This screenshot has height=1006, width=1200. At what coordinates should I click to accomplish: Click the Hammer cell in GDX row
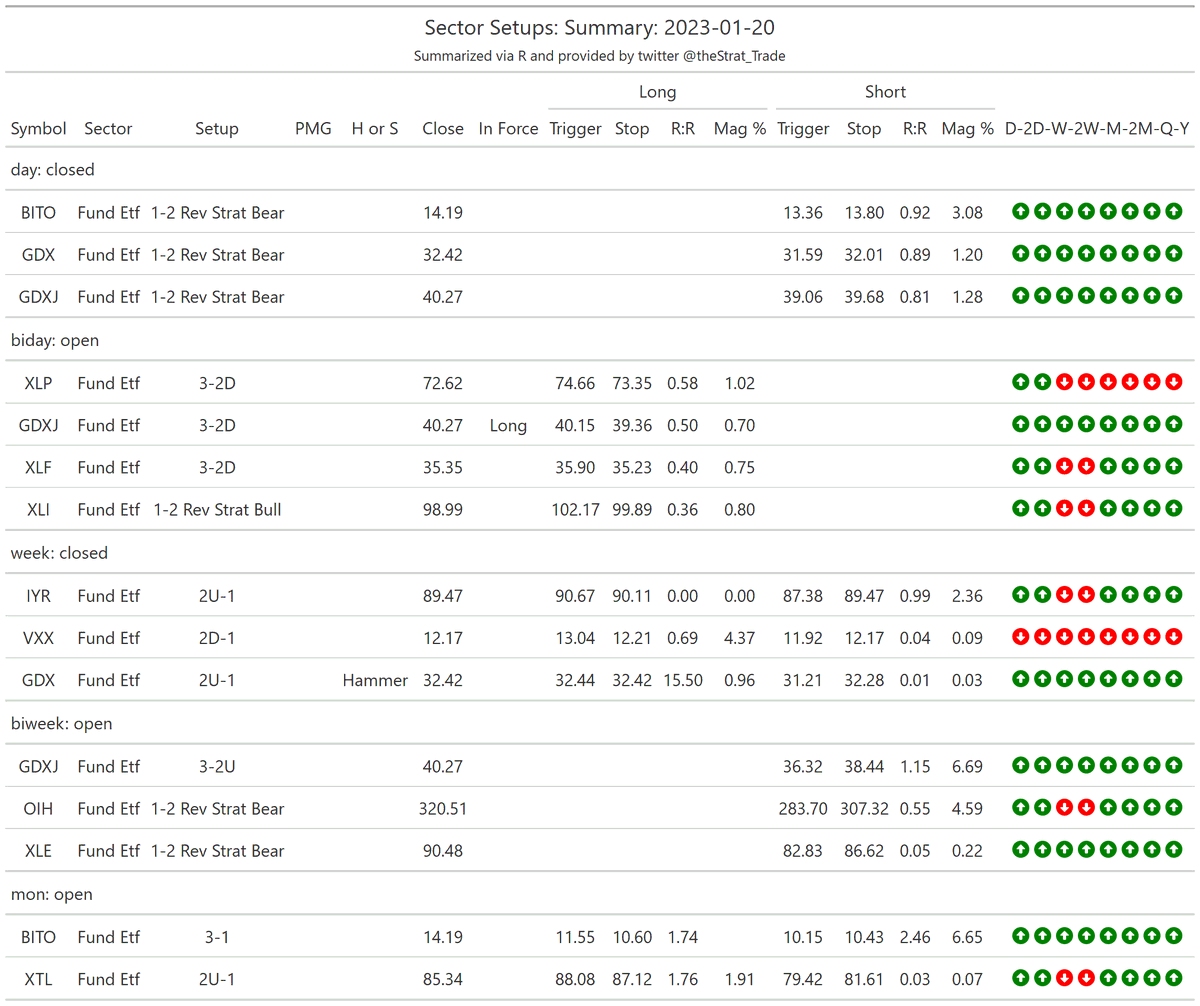coord(375,680)
